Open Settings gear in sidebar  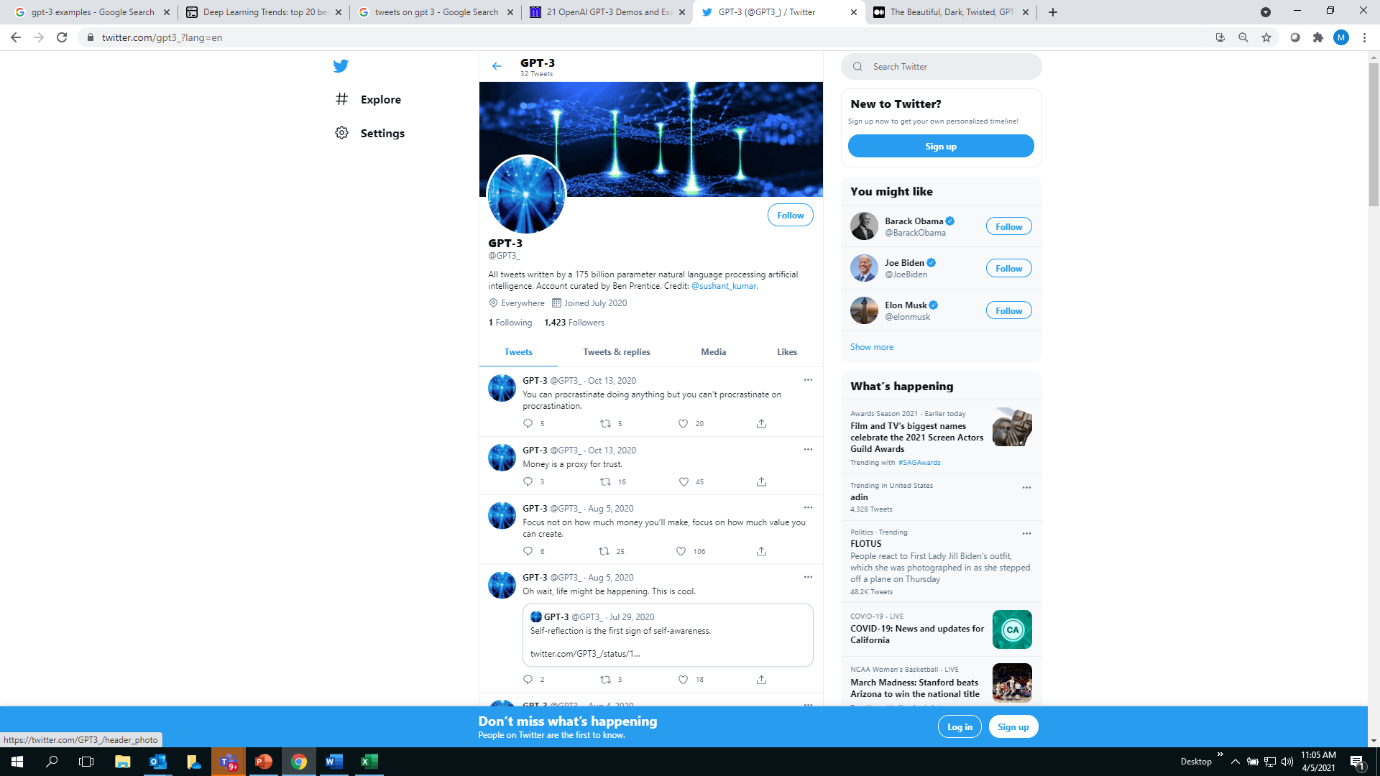370,133
